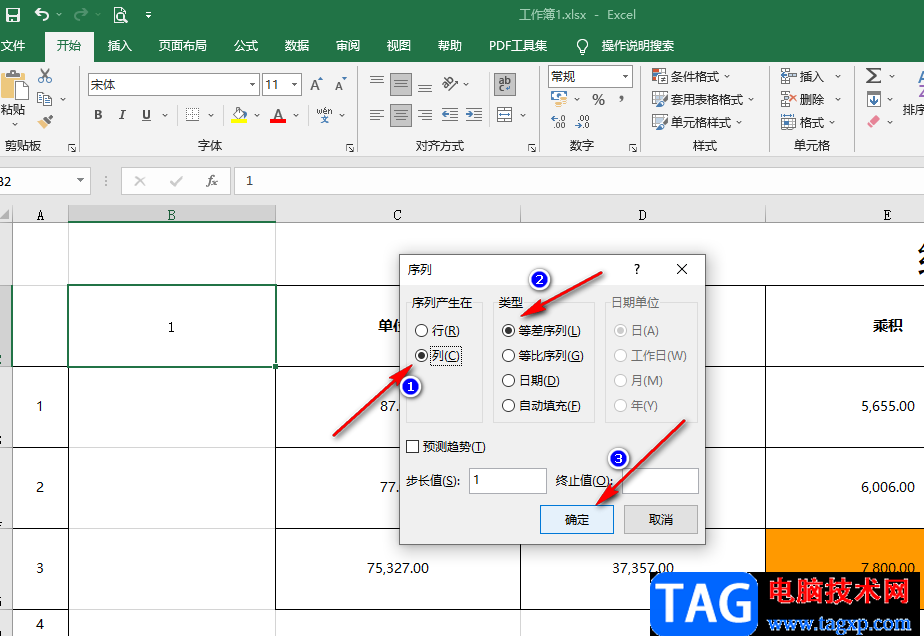Toggle Italic formatting

122,114
